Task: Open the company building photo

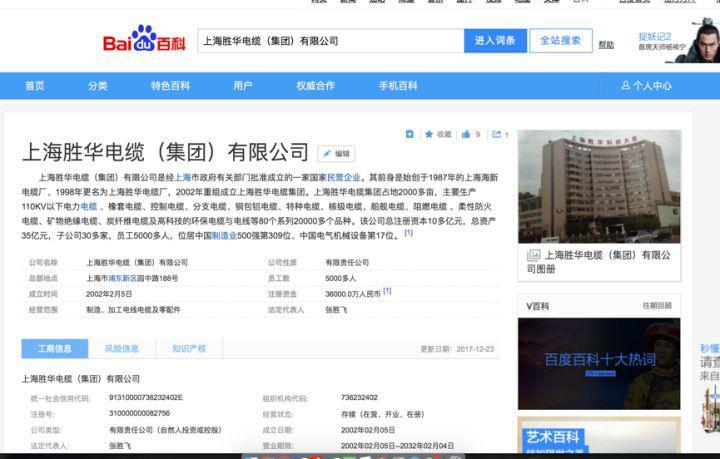Action: [x=599, y=186]
